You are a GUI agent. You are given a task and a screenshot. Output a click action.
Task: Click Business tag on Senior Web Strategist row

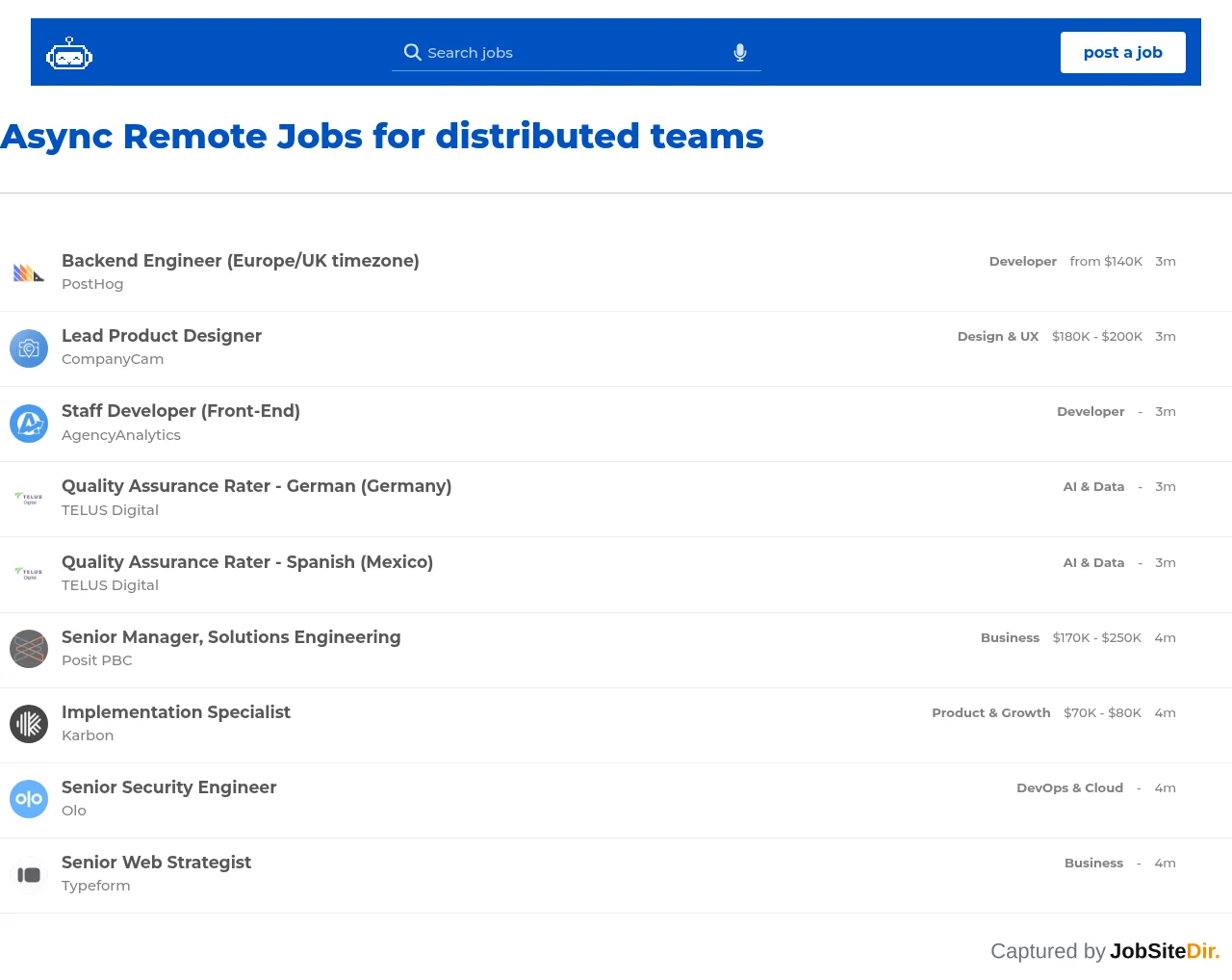[x=1093, y=863]
